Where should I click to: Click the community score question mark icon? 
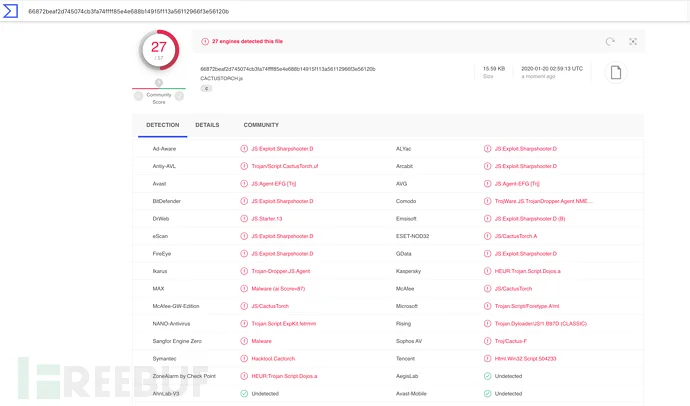tap(159, 83)
